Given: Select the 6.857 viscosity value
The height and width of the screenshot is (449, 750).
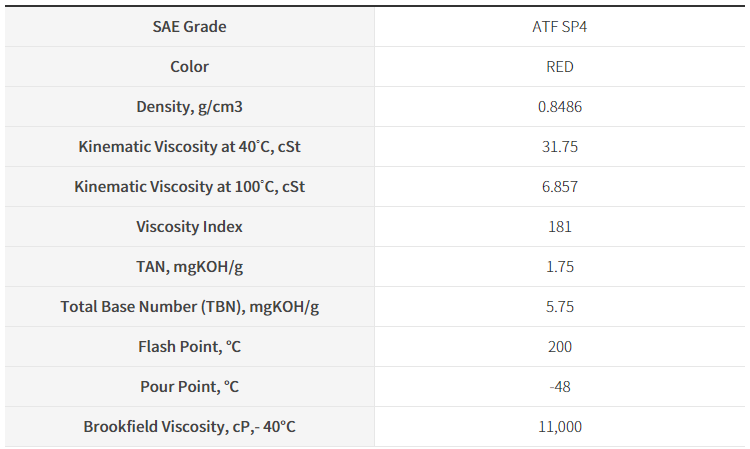Looking at the screenshot, I should tap(560, 186).
